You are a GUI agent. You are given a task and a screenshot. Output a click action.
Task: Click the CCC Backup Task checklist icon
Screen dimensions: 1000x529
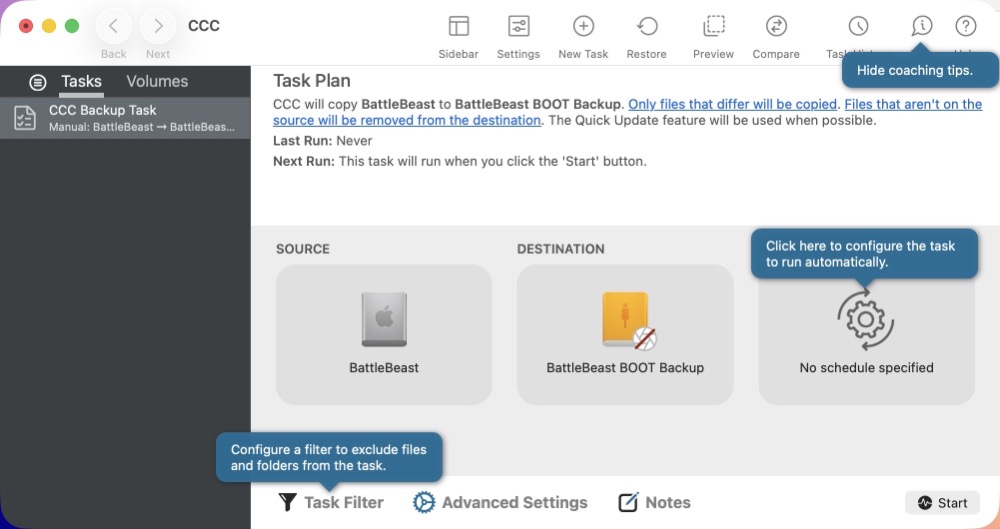(25, 118)
